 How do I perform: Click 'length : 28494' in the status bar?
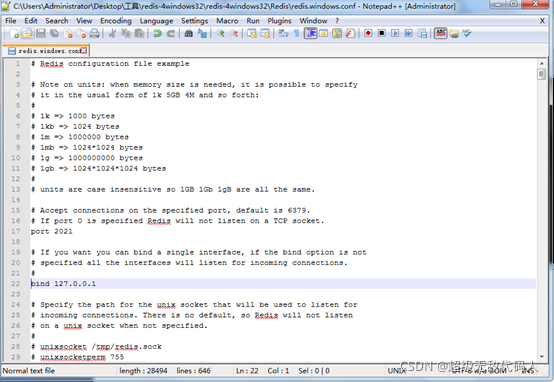(143, 371)
